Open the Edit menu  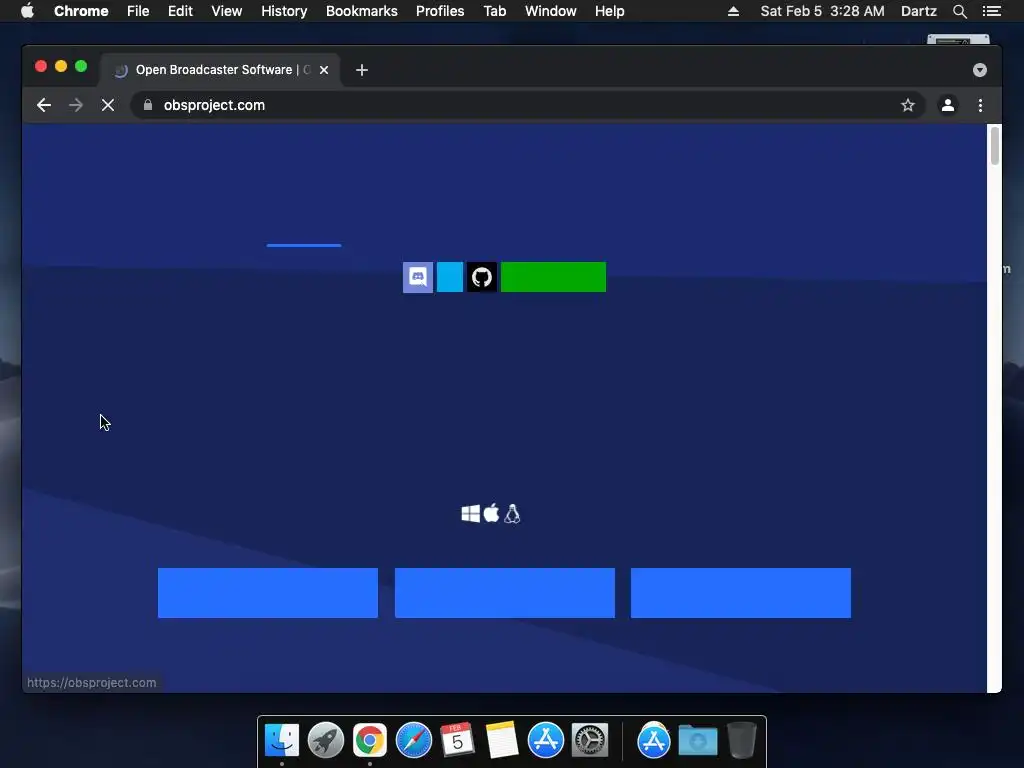[x=180, y=11]
